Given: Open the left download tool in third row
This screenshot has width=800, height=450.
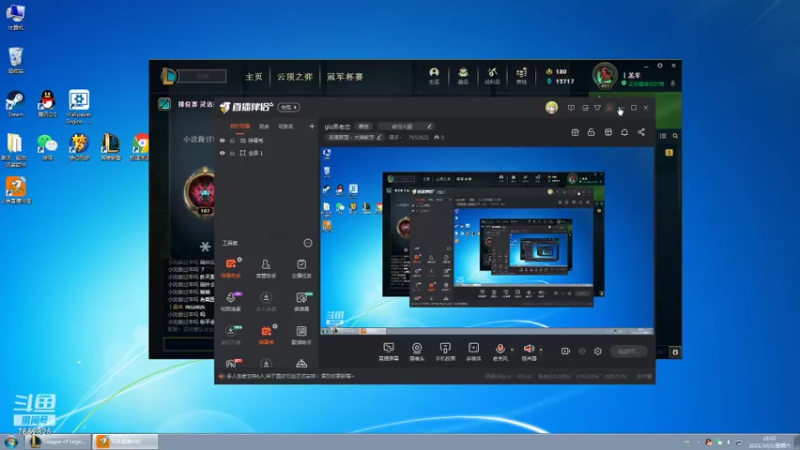Looking at the screenshot, I should (x=231, y=335).
